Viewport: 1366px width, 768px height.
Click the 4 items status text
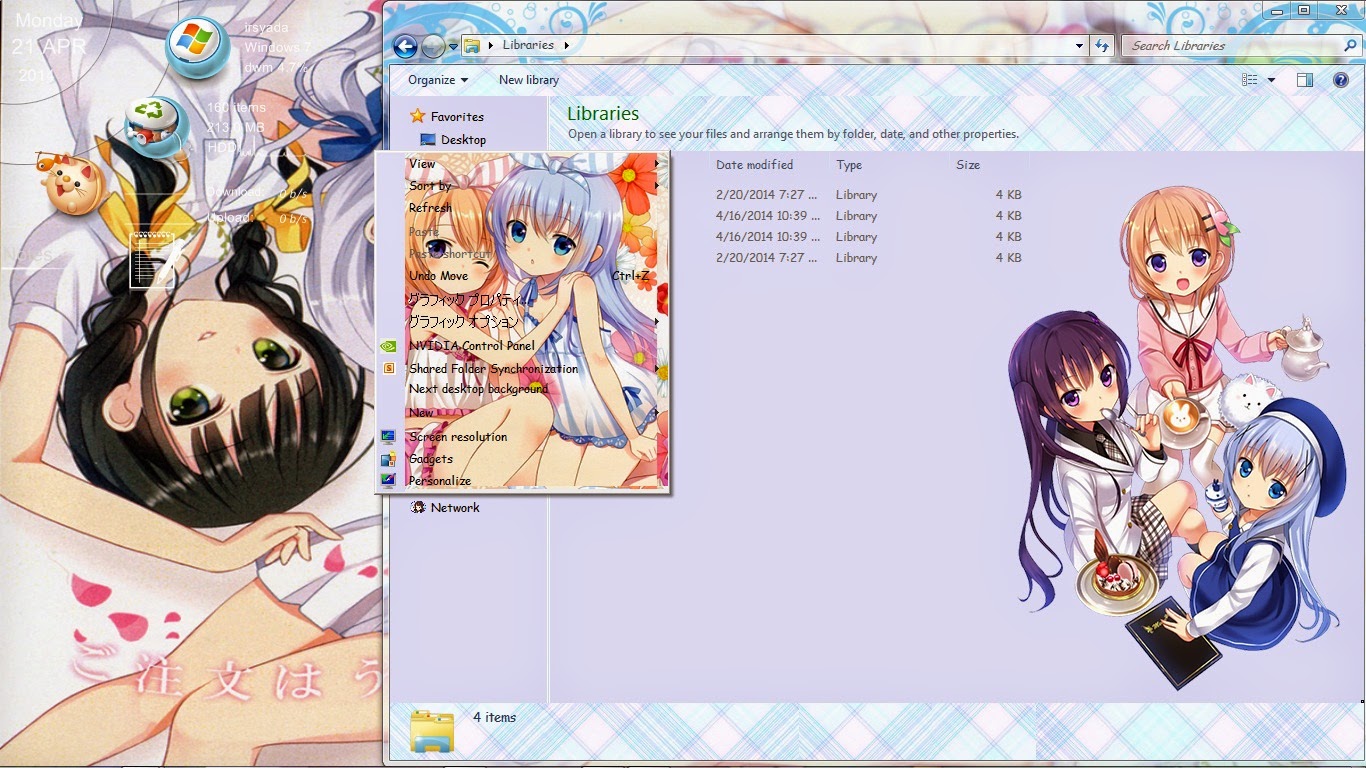pos(494,717)
